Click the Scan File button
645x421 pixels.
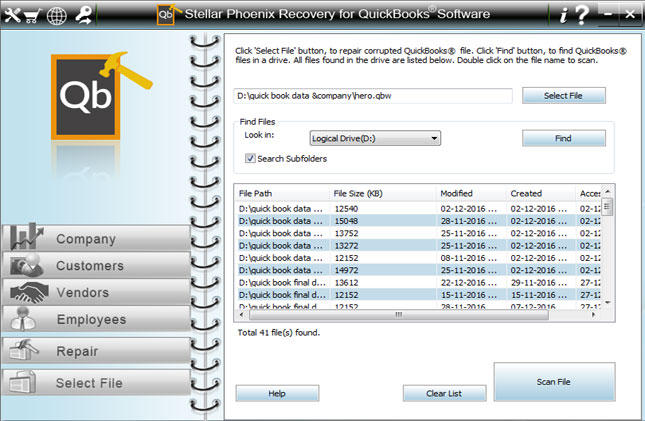(555, 382)
